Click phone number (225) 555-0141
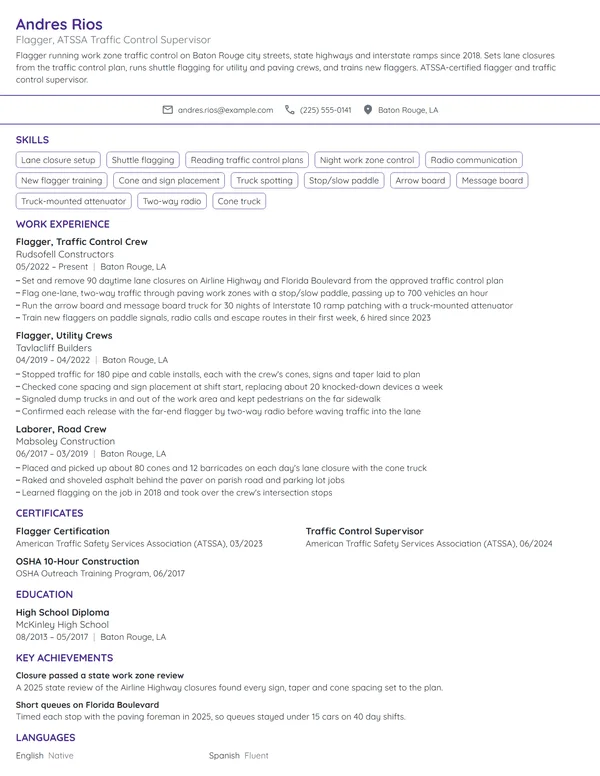 tap(325, 110)
